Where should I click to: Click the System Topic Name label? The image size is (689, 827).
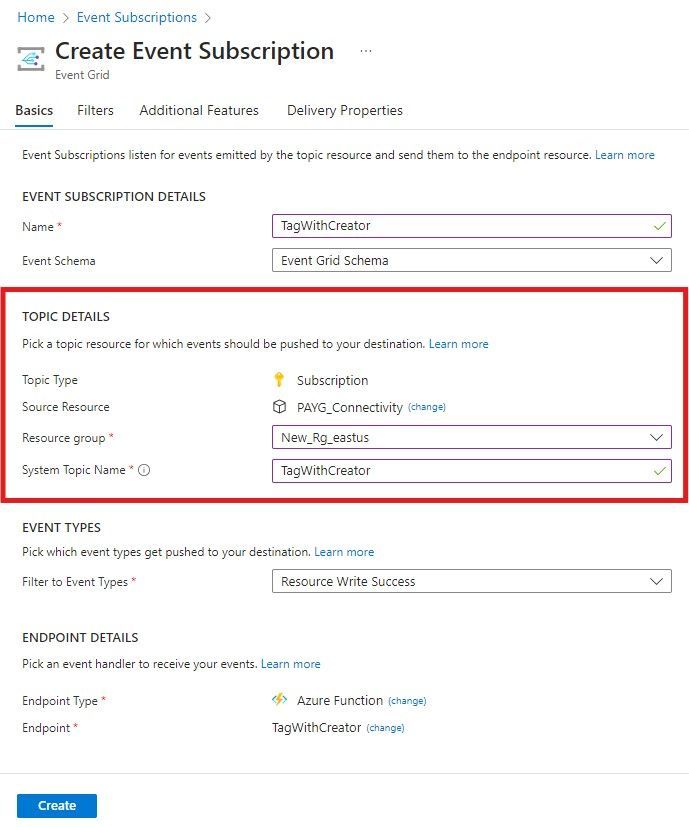coord(74,470)
